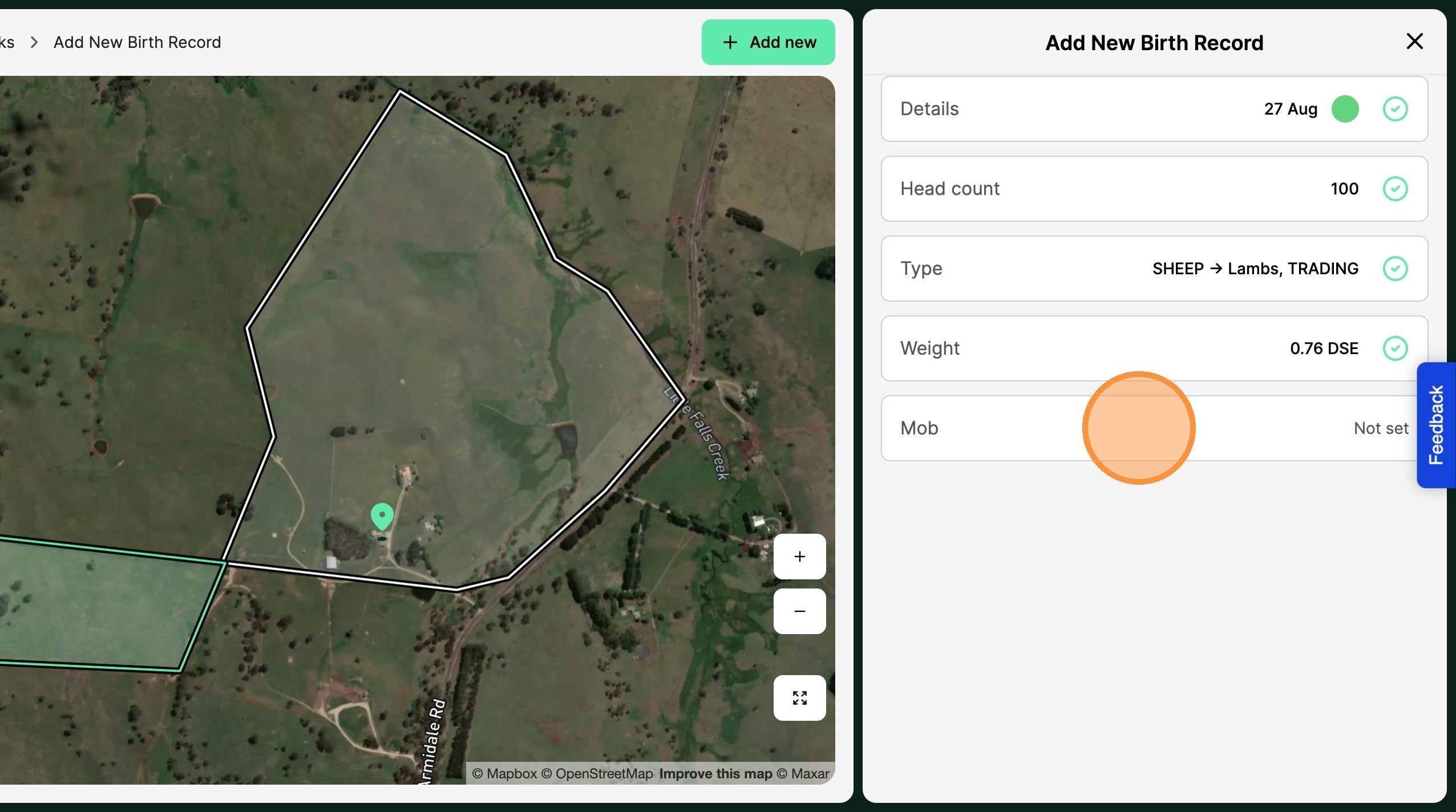The height and width of the screenshot is (812, 1456).
Task: Click the green color dot in Details
Action: [x=1345, y=109]
